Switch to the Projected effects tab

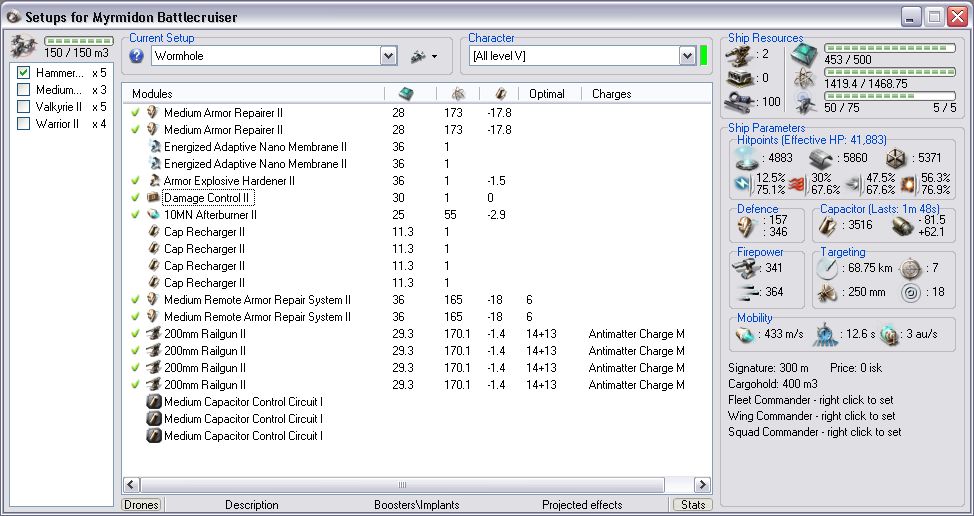582,505
